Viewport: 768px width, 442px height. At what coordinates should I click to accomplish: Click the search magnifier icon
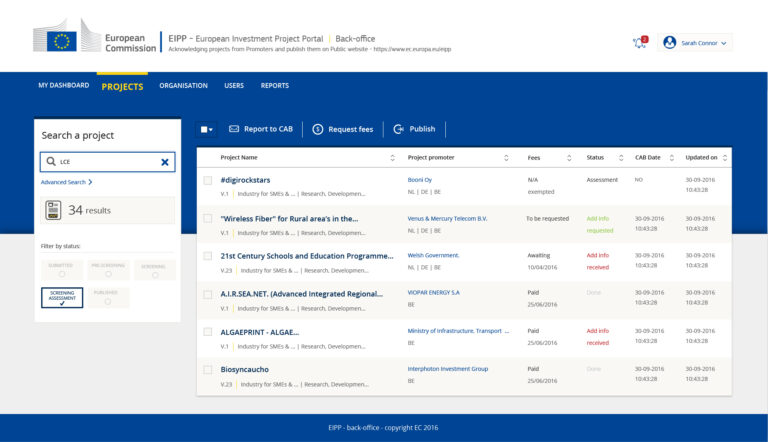pos(51,161)
